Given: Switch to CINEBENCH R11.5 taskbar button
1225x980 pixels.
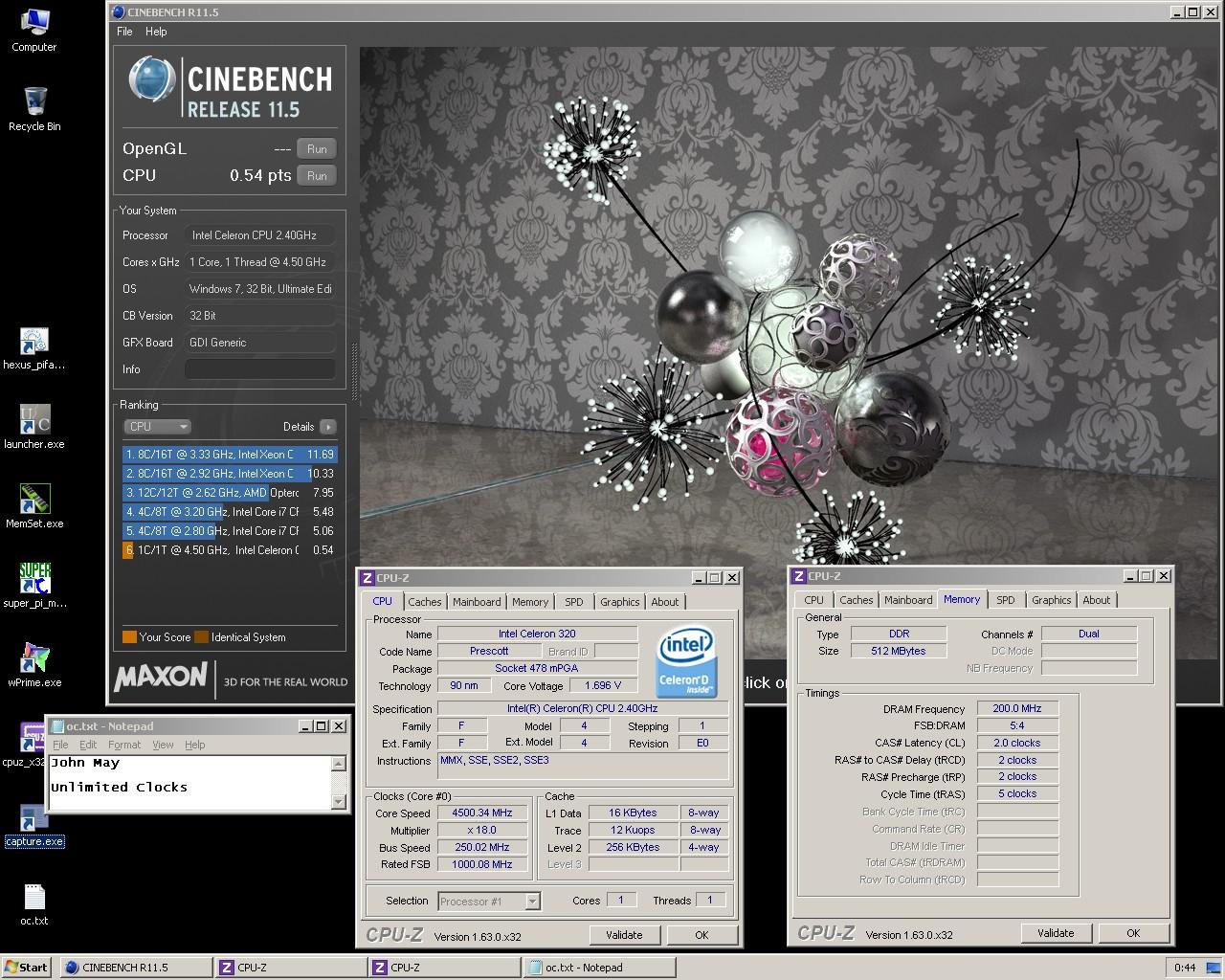Looking at the screenshot, I should pos(135,968).
